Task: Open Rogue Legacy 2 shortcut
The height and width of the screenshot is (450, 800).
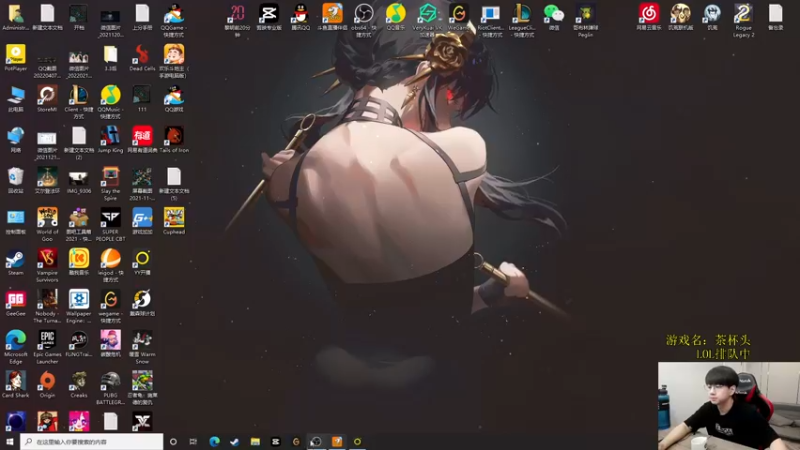Action: tap(743, 20)
